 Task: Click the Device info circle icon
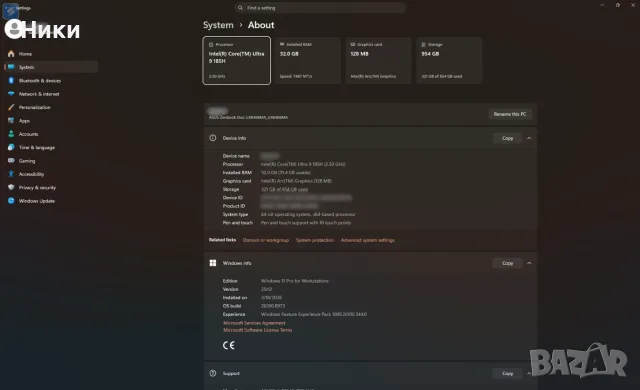pyautogui.click(x=213, y=138)
